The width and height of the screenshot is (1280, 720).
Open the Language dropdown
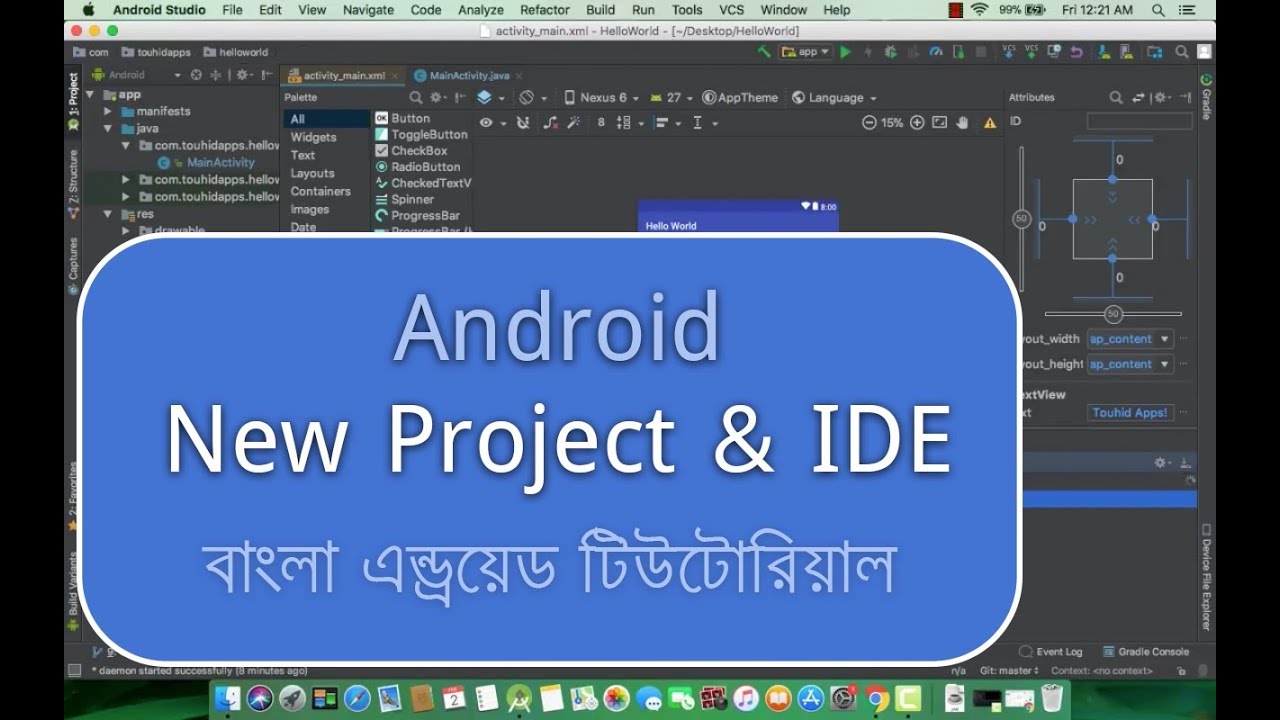(834, 98)
